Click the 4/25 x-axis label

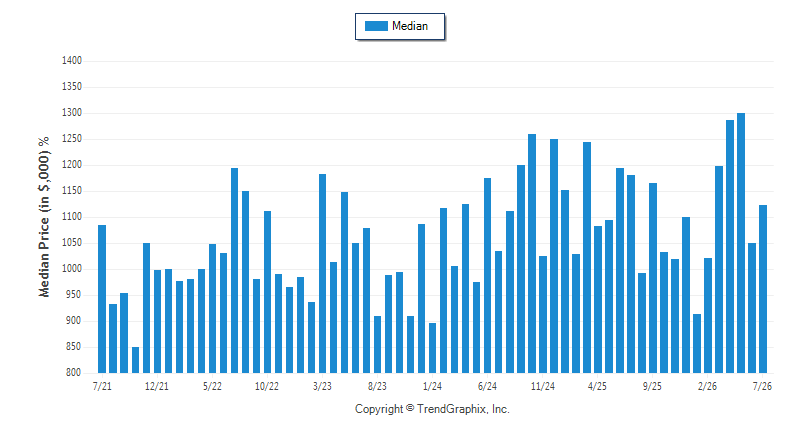tap(597, 386)
